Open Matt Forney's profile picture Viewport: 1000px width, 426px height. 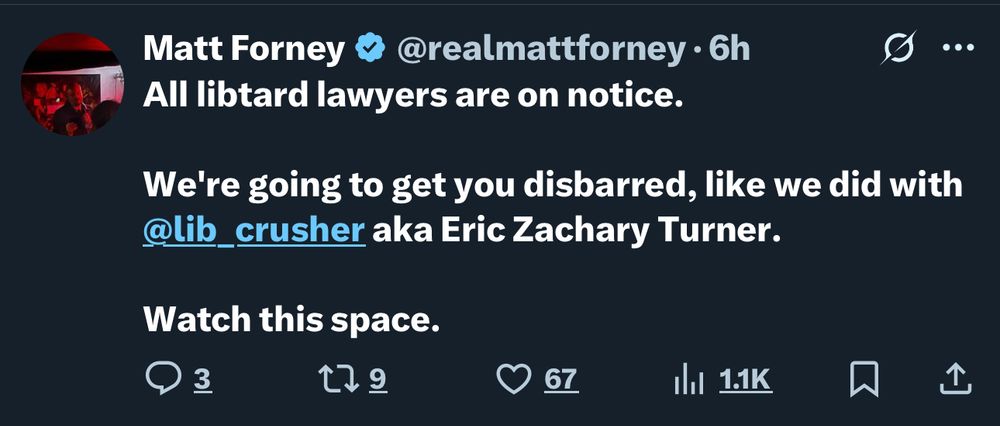pos(72,84)
